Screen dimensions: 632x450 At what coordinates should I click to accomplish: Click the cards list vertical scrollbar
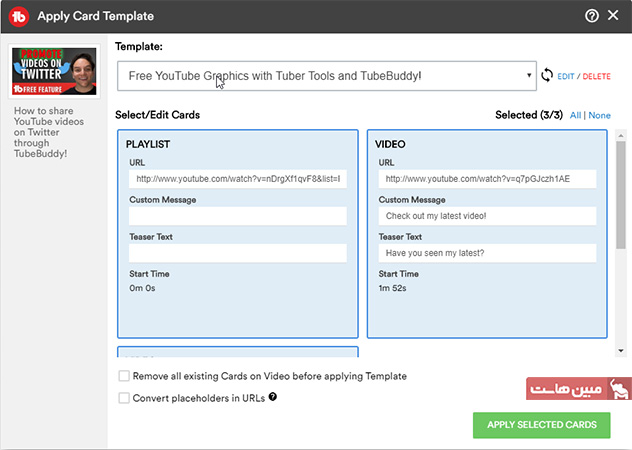click(621, 200)
